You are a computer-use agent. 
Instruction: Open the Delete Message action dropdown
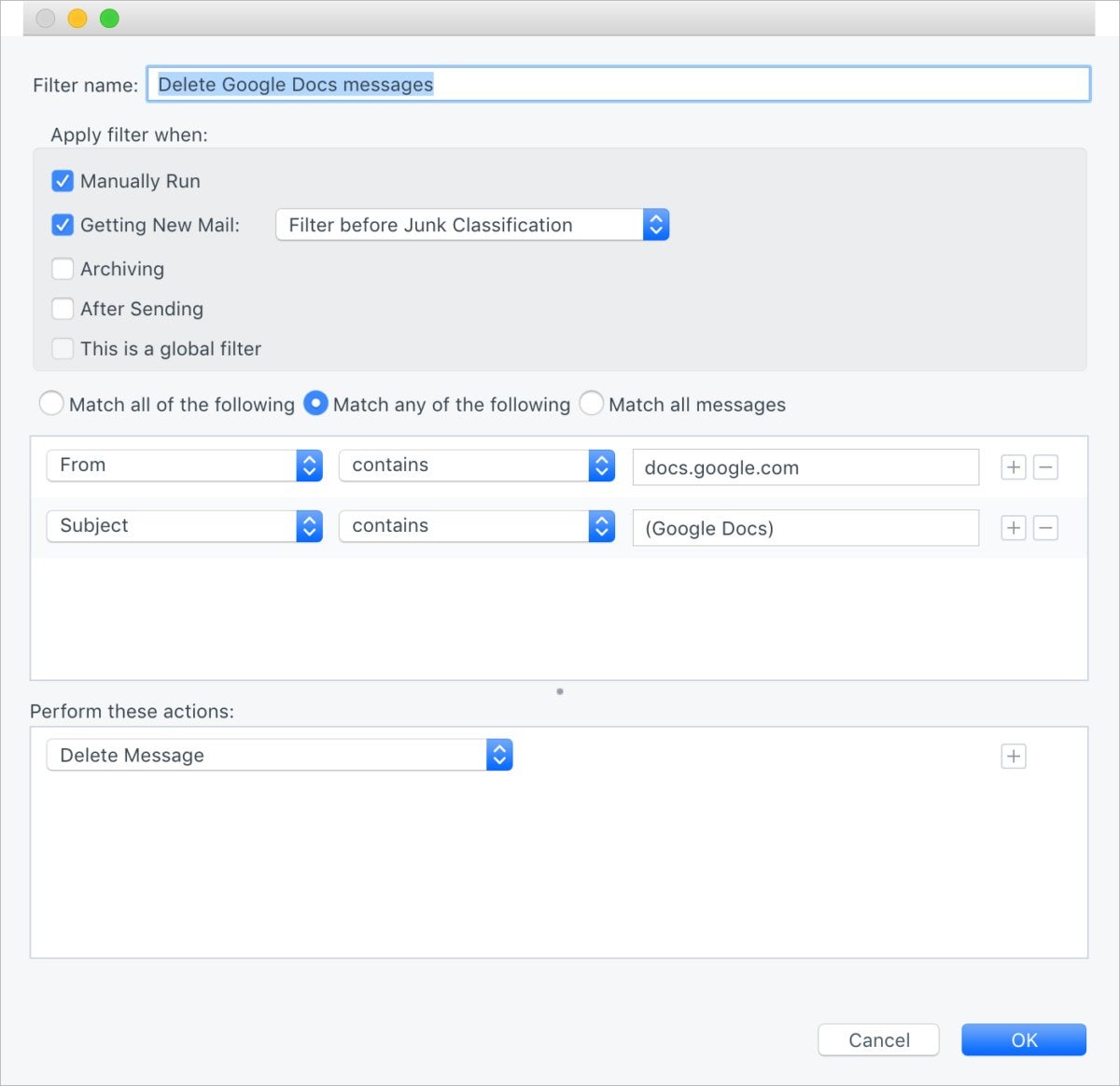280,755
